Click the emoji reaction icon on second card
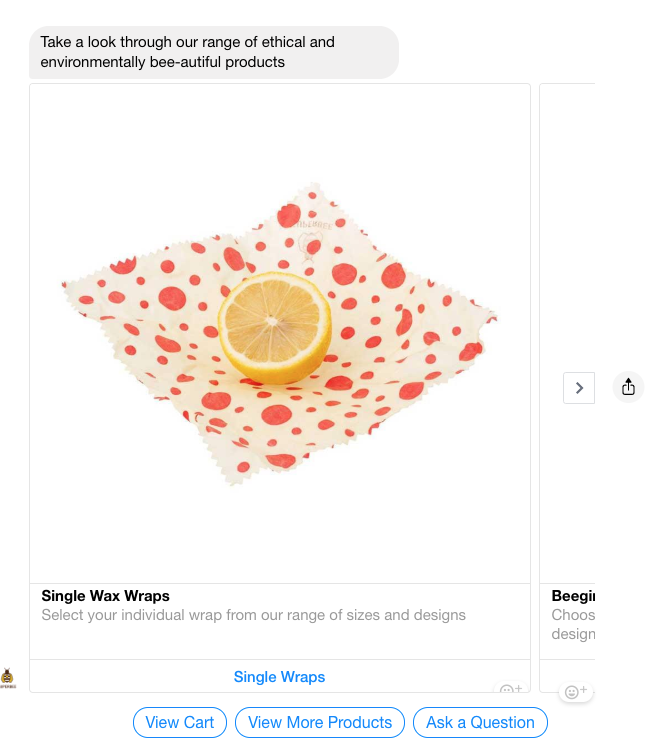The width and height of the screenshot is (655, 754). click(575, 692)
